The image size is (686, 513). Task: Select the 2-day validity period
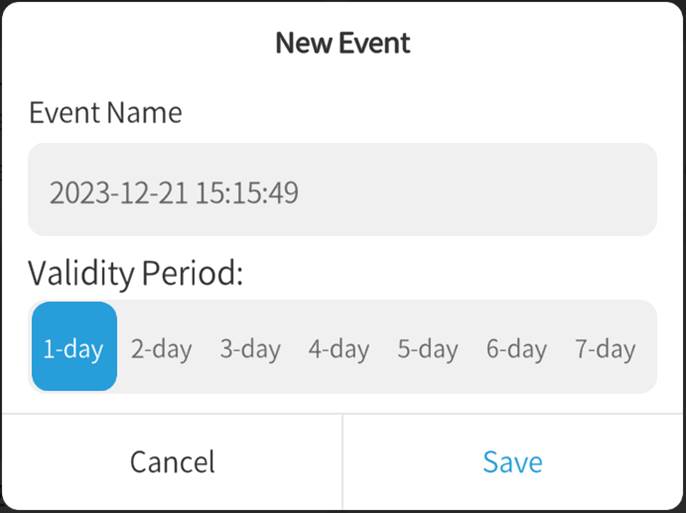click(x=161, y=348)
